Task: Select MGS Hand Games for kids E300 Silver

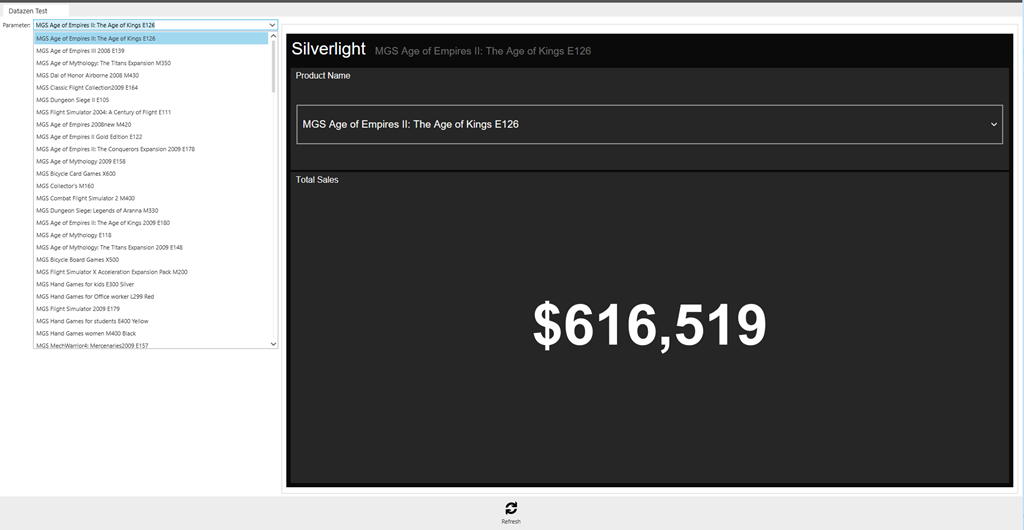Action: 85,284
